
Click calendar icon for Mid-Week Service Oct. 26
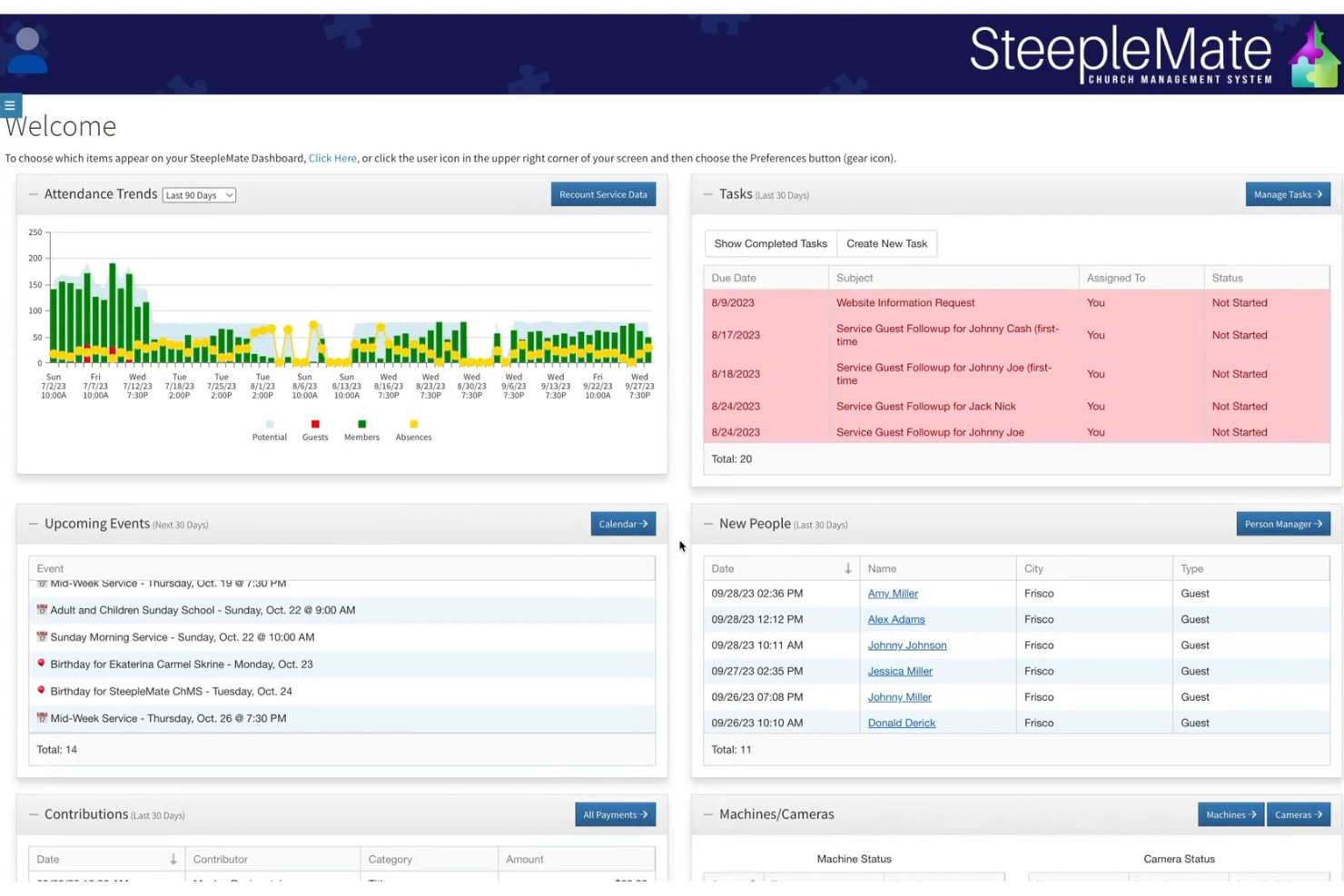(42, 718)
